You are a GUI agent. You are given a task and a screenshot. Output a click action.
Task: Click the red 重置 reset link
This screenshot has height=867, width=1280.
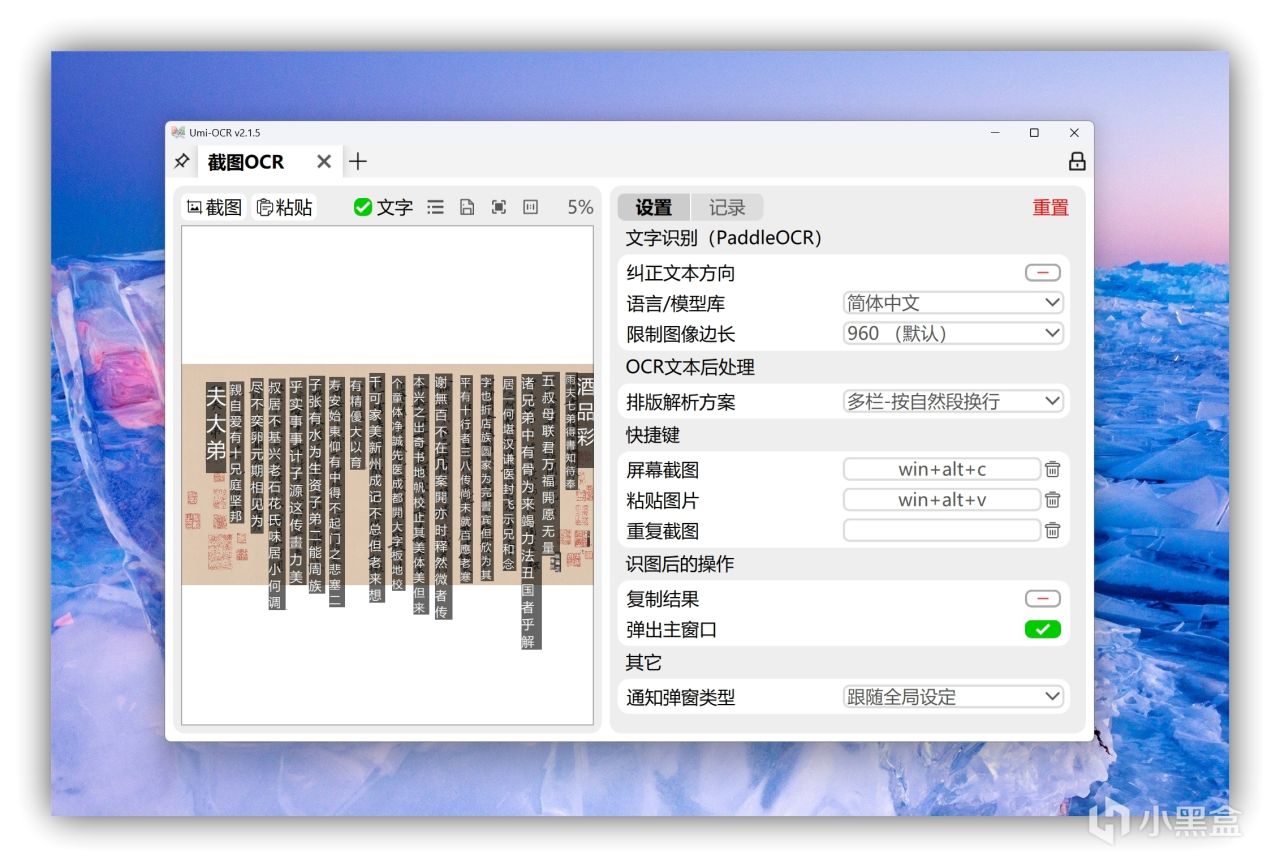coord(1049,207)
